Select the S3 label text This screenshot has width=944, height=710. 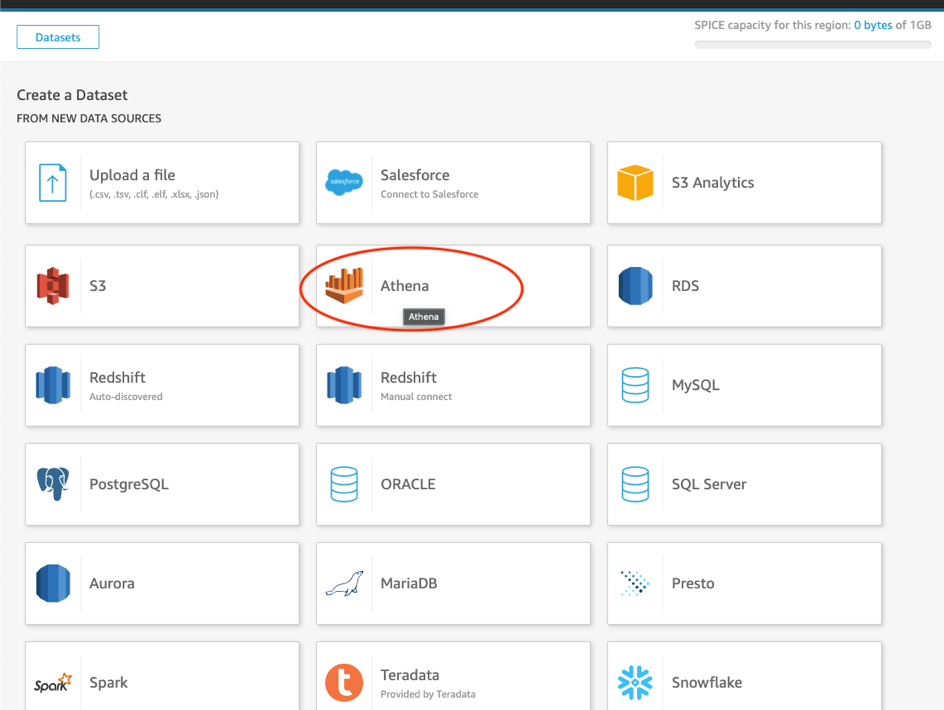coord(98,286)
